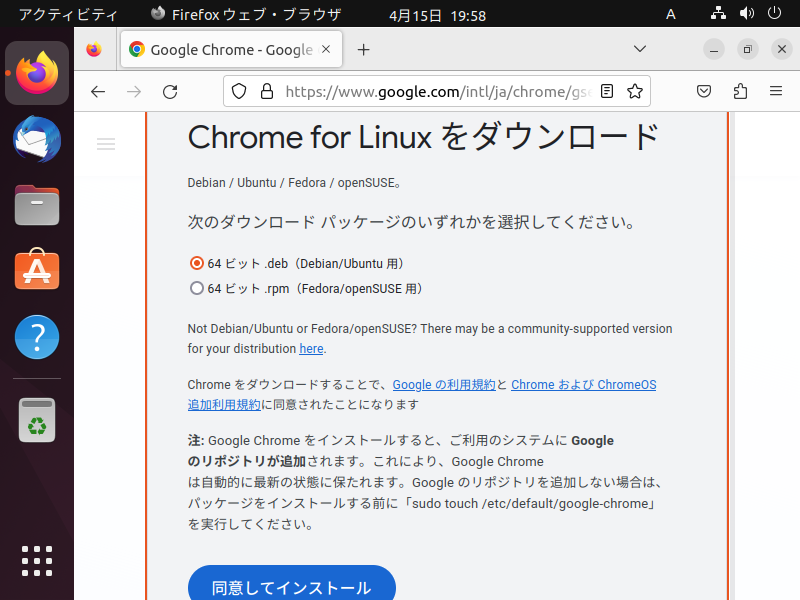Bookmark this page with star icon

coord(635,91)
